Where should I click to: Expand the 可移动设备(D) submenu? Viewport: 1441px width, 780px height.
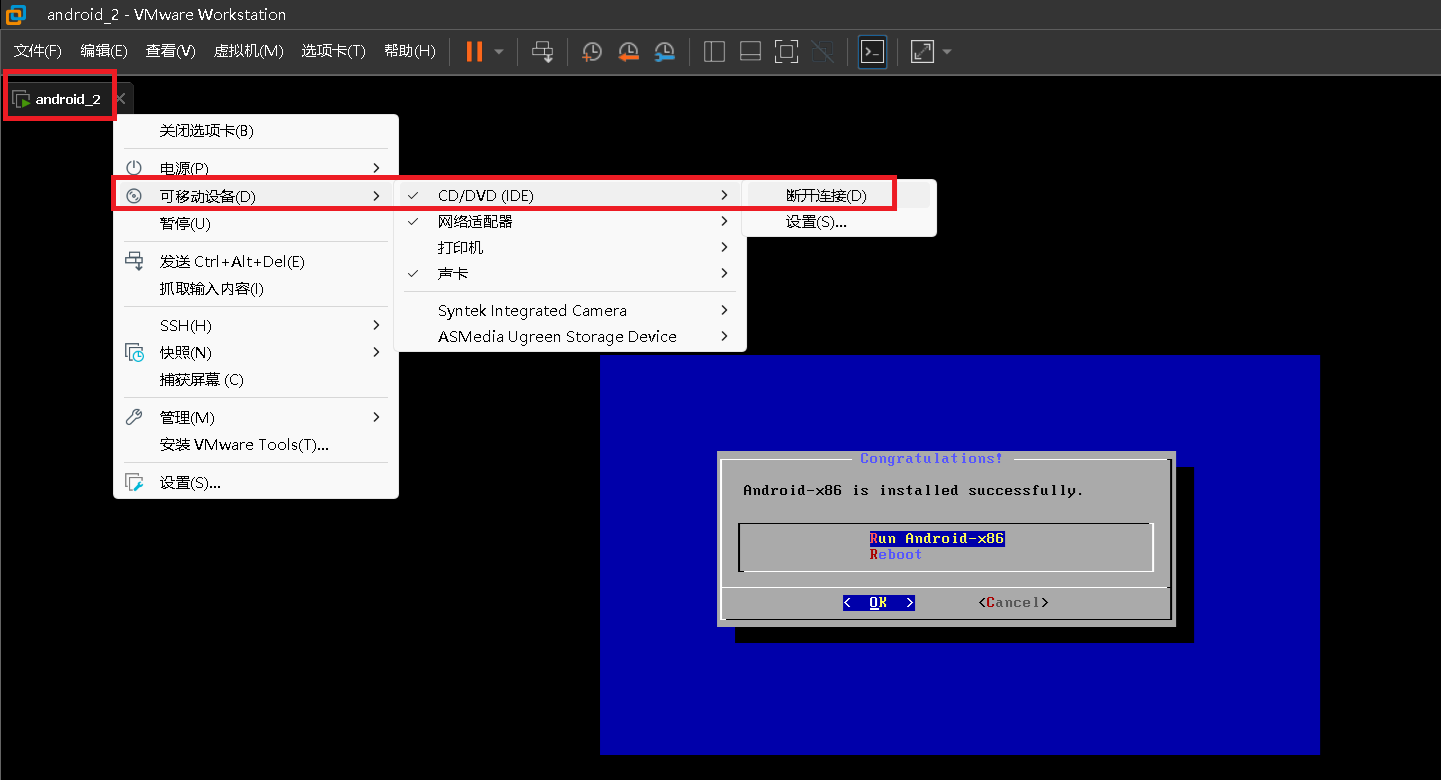(x=256, y=196)
